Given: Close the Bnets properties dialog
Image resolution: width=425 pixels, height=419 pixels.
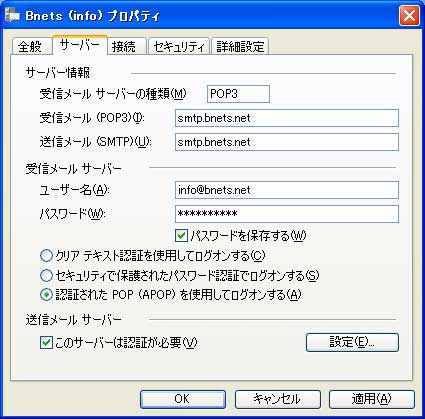Looking at the screenshot, I should pos(409,16).
